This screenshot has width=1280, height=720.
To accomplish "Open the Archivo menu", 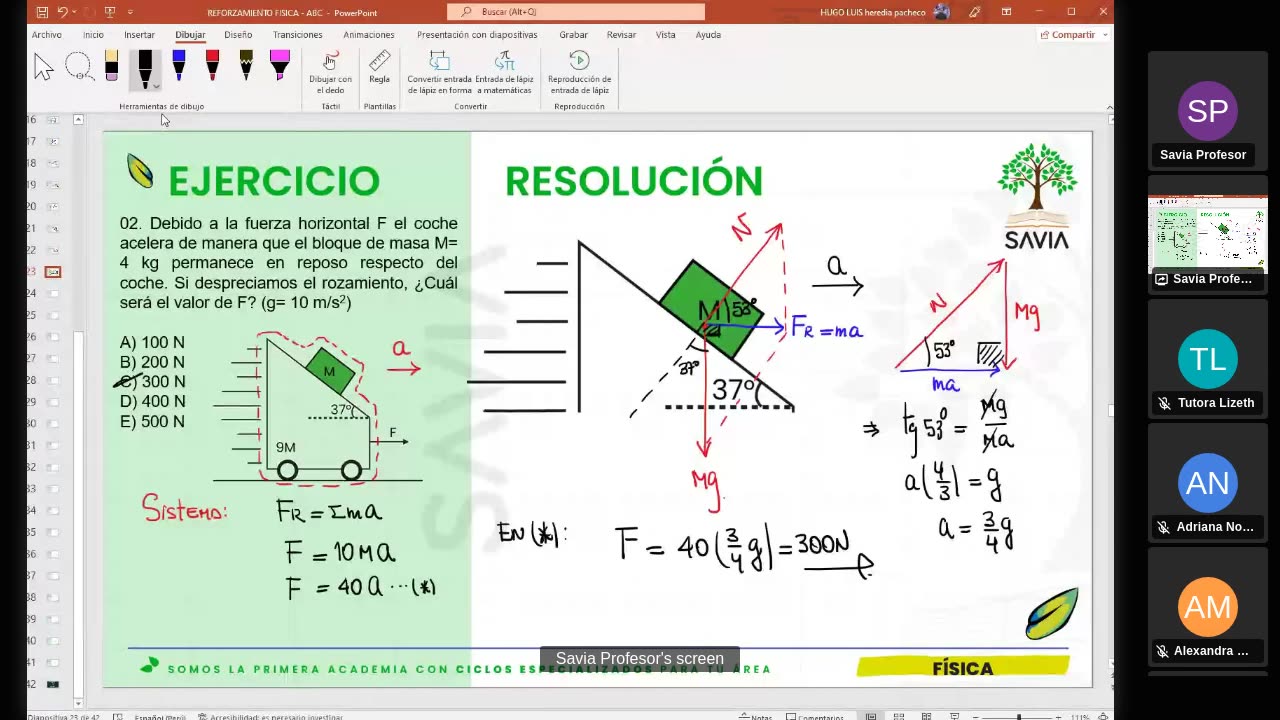I will coord(46,35).
